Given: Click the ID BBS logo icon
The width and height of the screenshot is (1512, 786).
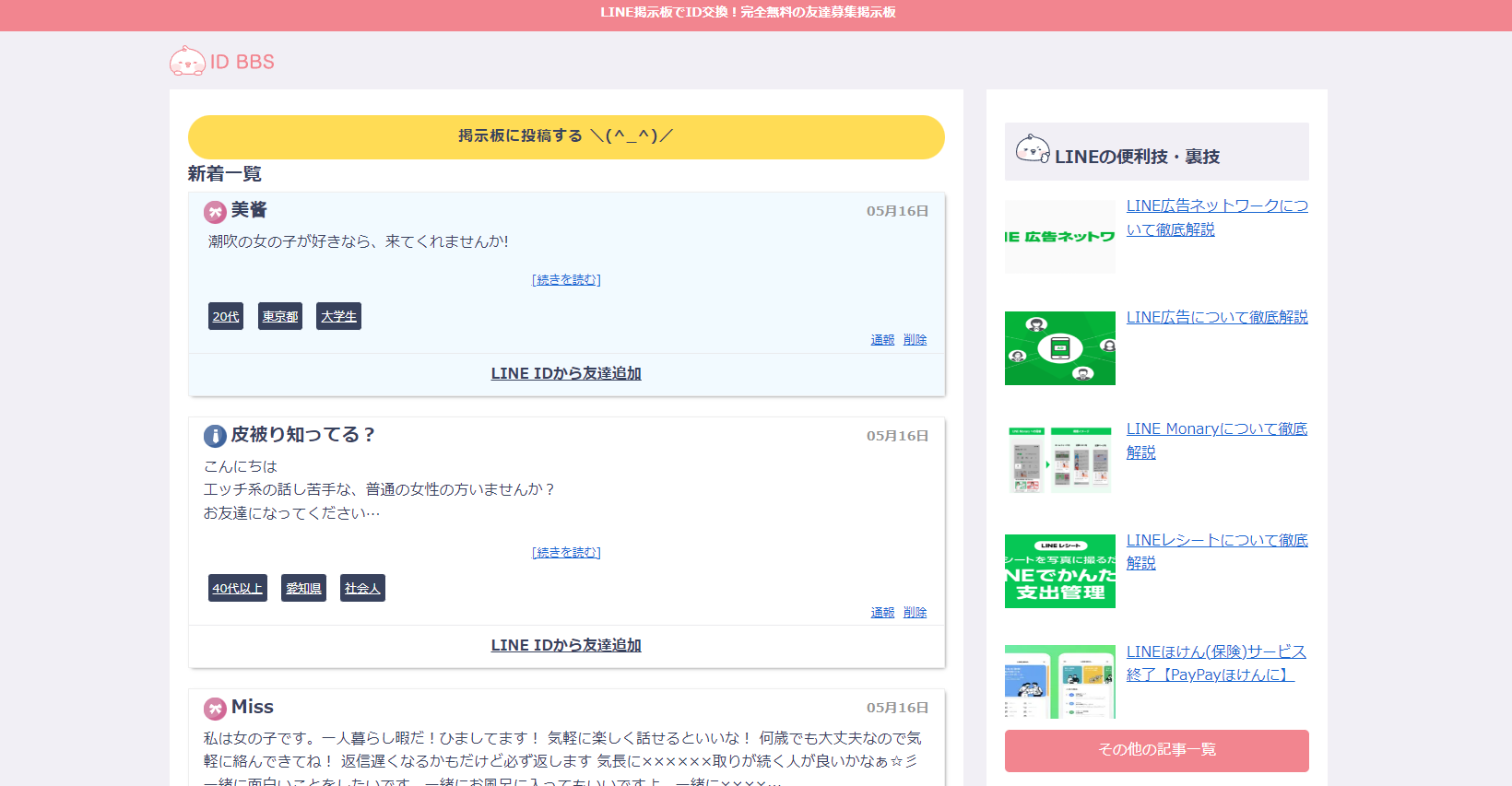Looking at the screenshot, I should click(x=187, y=62).
